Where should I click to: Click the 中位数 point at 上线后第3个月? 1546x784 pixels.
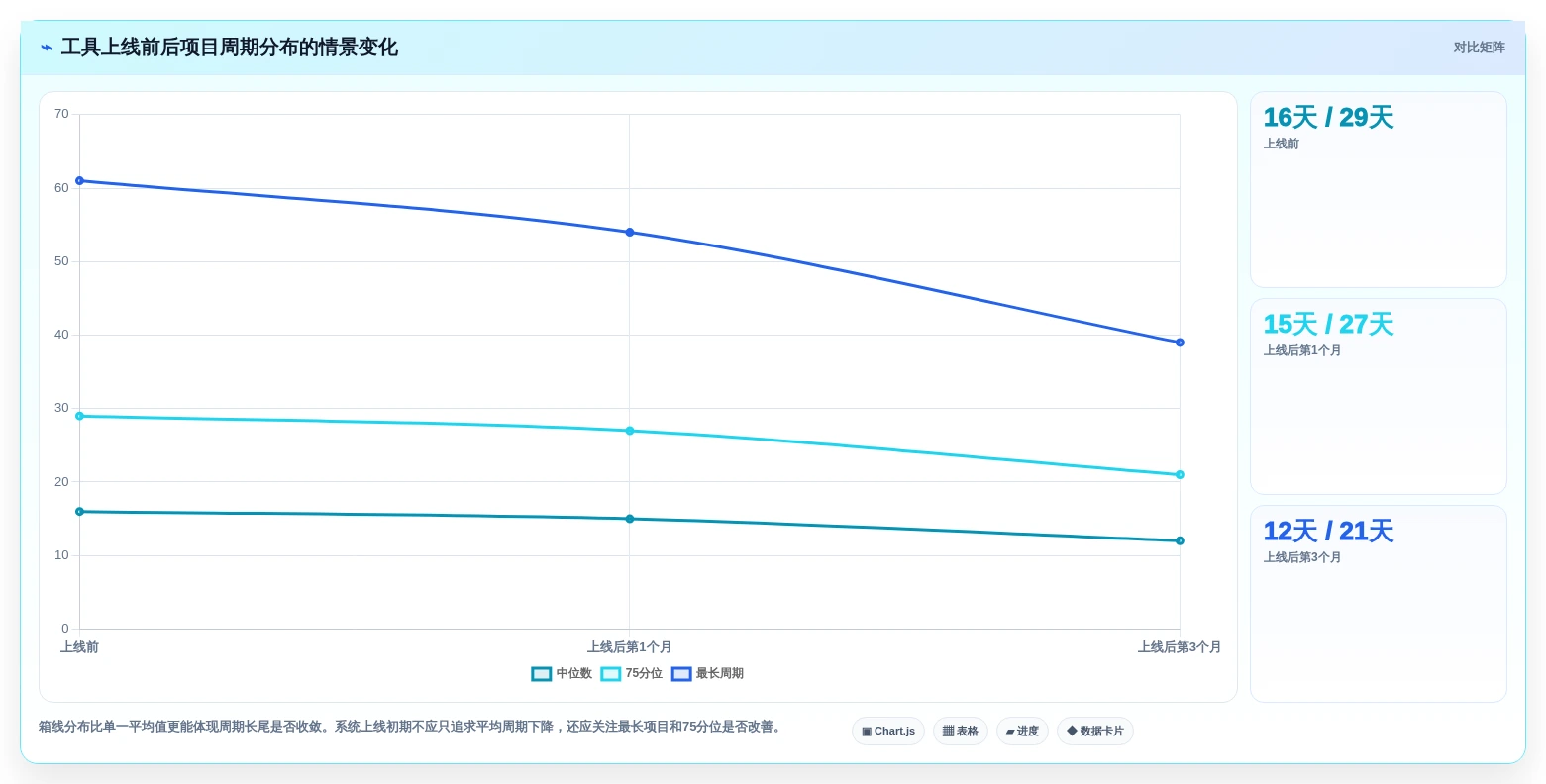[1180, 540]
